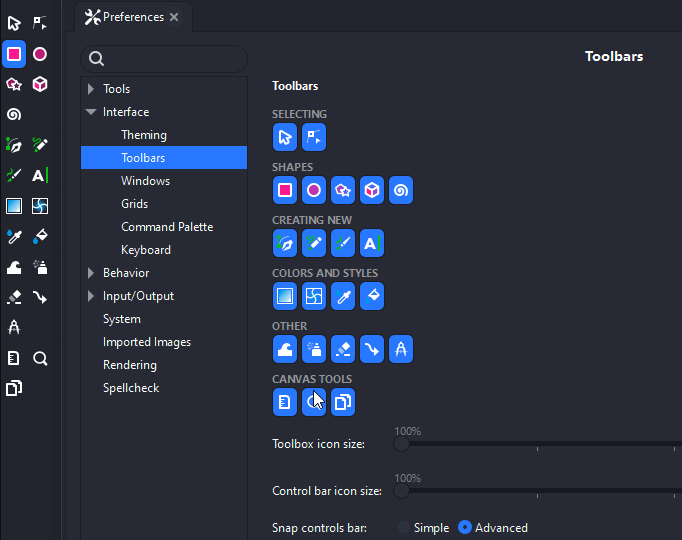This screenshot has height=540, width=682.
Task: Click the Preferences tab label
Action: click(133, 17)
